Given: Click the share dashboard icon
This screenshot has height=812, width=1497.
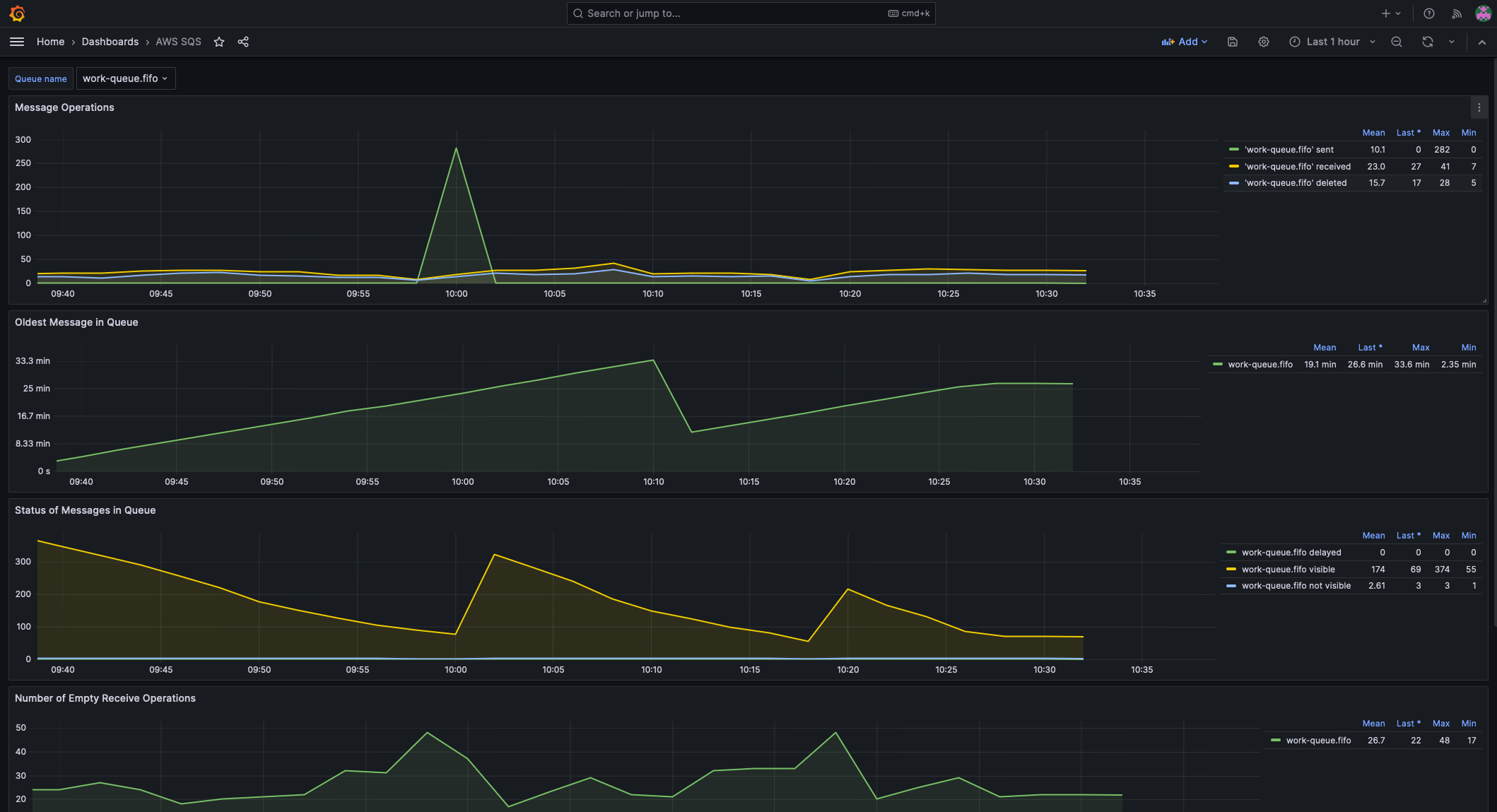Looking at the screenshot, I should (243, 42).
